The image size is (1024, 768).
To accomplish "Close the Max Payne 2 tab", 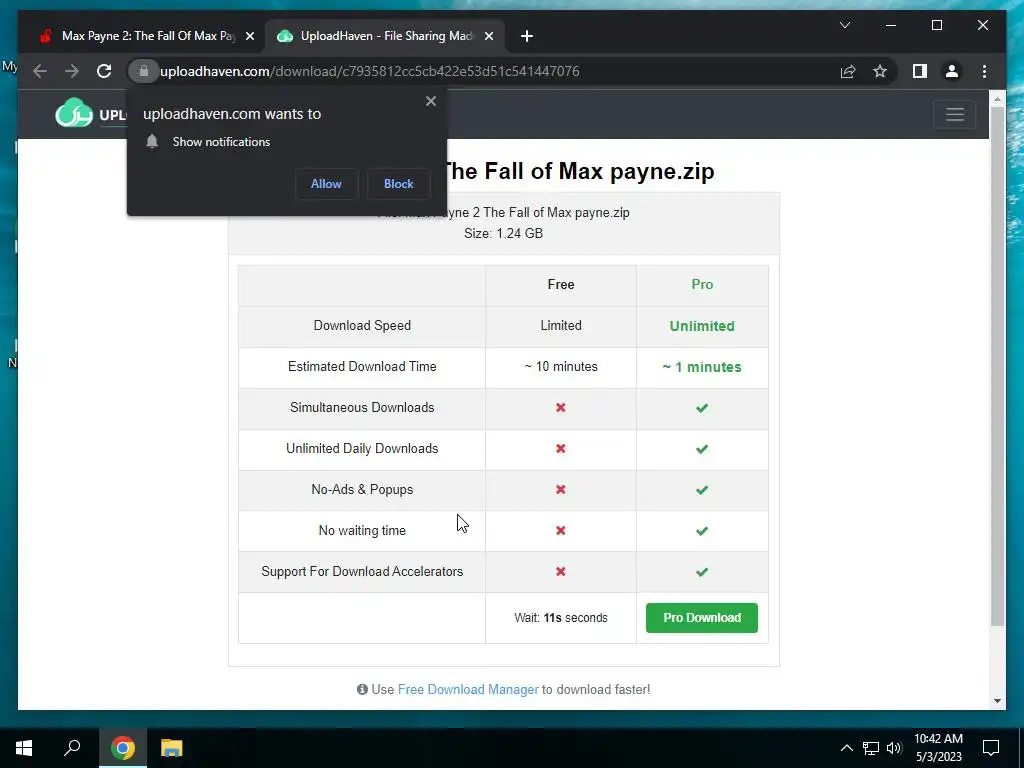I will click(249, 36).
